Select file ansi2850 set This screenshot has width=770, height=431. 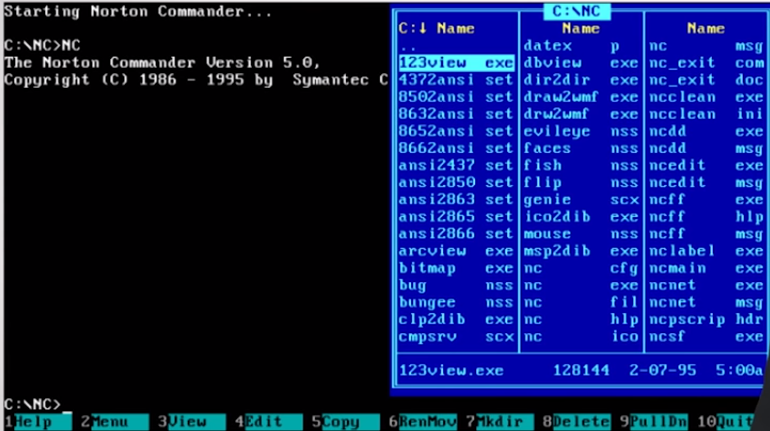[x=456, y=183]
